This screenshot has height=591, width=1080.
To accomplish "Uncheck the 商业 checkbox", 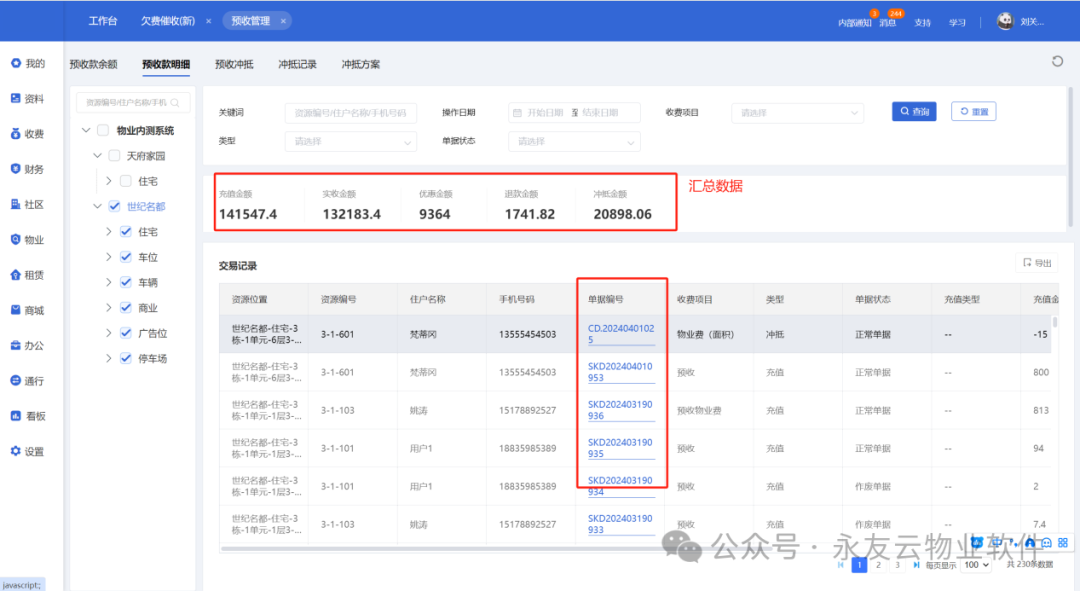I will pos(125,308).
